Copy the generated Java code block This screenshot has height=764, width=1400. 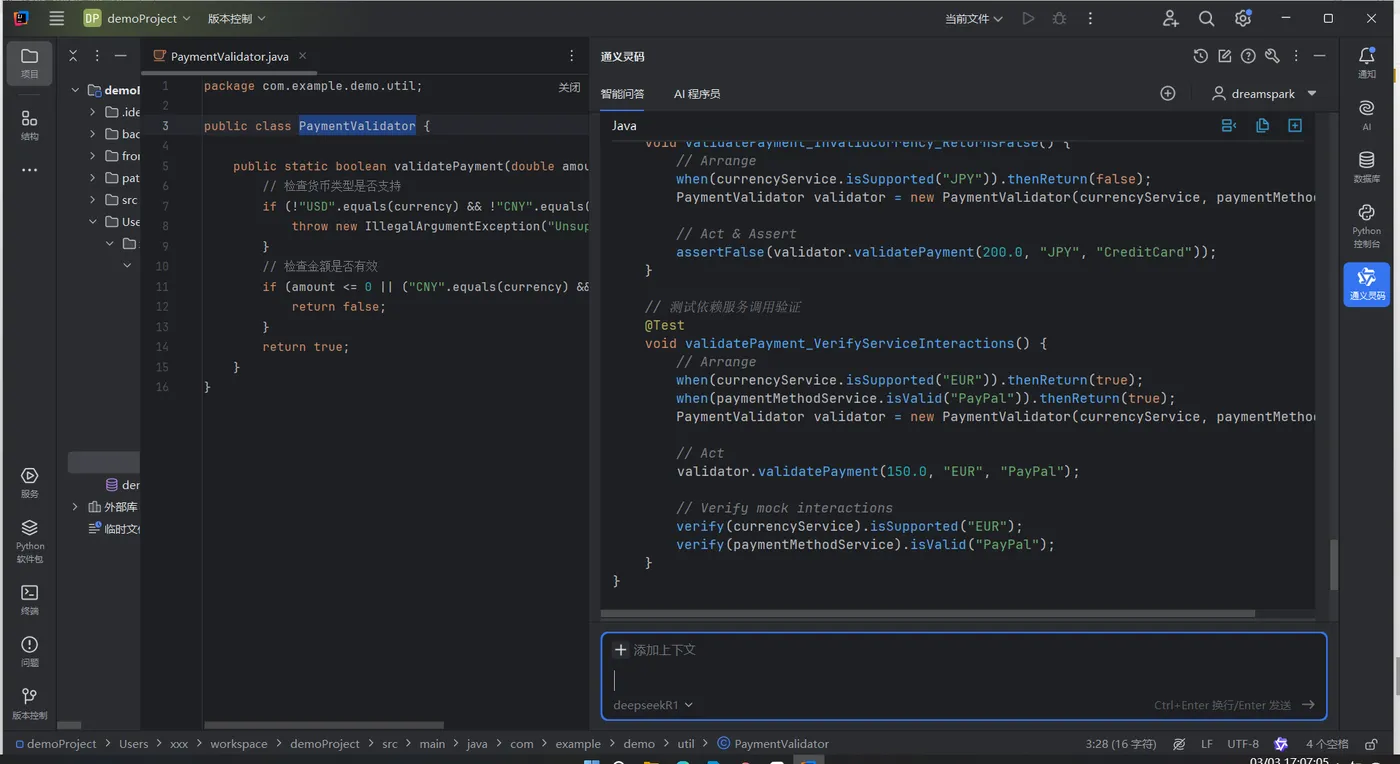click(x=1262, y=126)
